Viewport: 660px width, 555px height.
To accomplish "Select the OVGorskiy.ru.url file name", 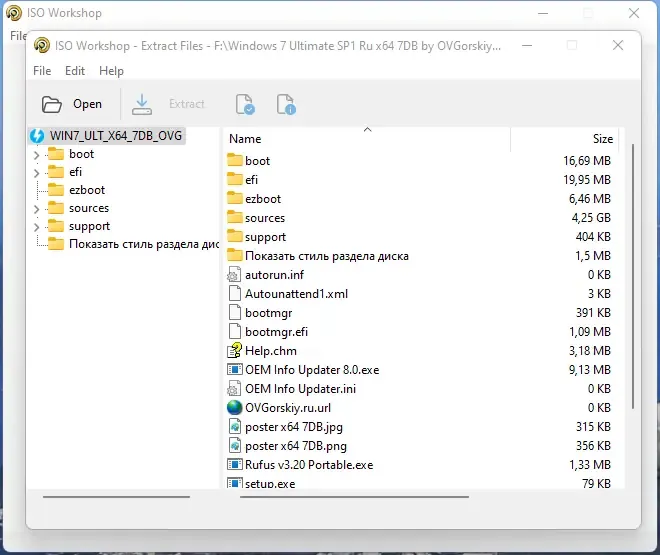I will [288, 408].
